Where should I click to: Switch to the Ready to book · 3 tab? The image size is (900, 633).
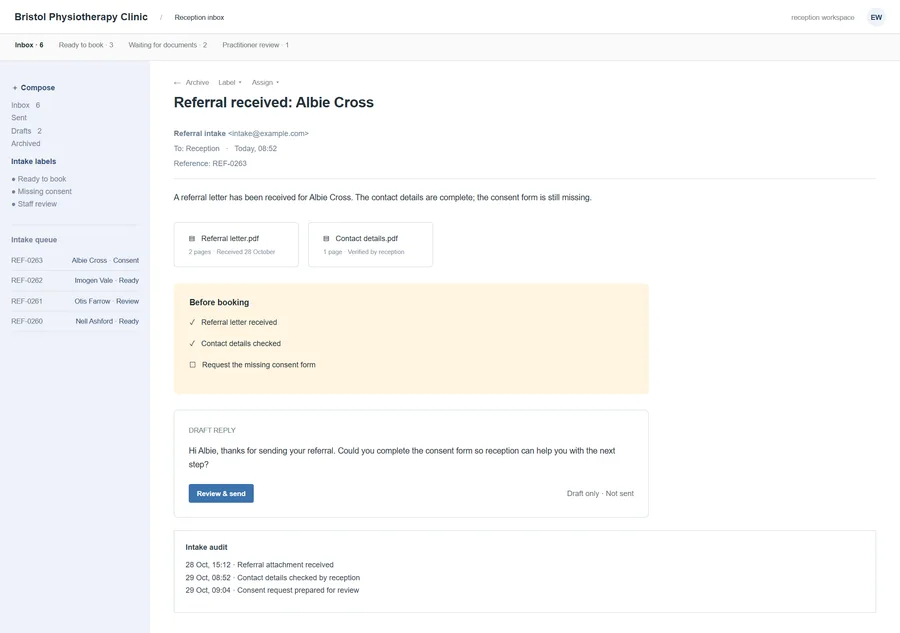(x=86, y=45)
